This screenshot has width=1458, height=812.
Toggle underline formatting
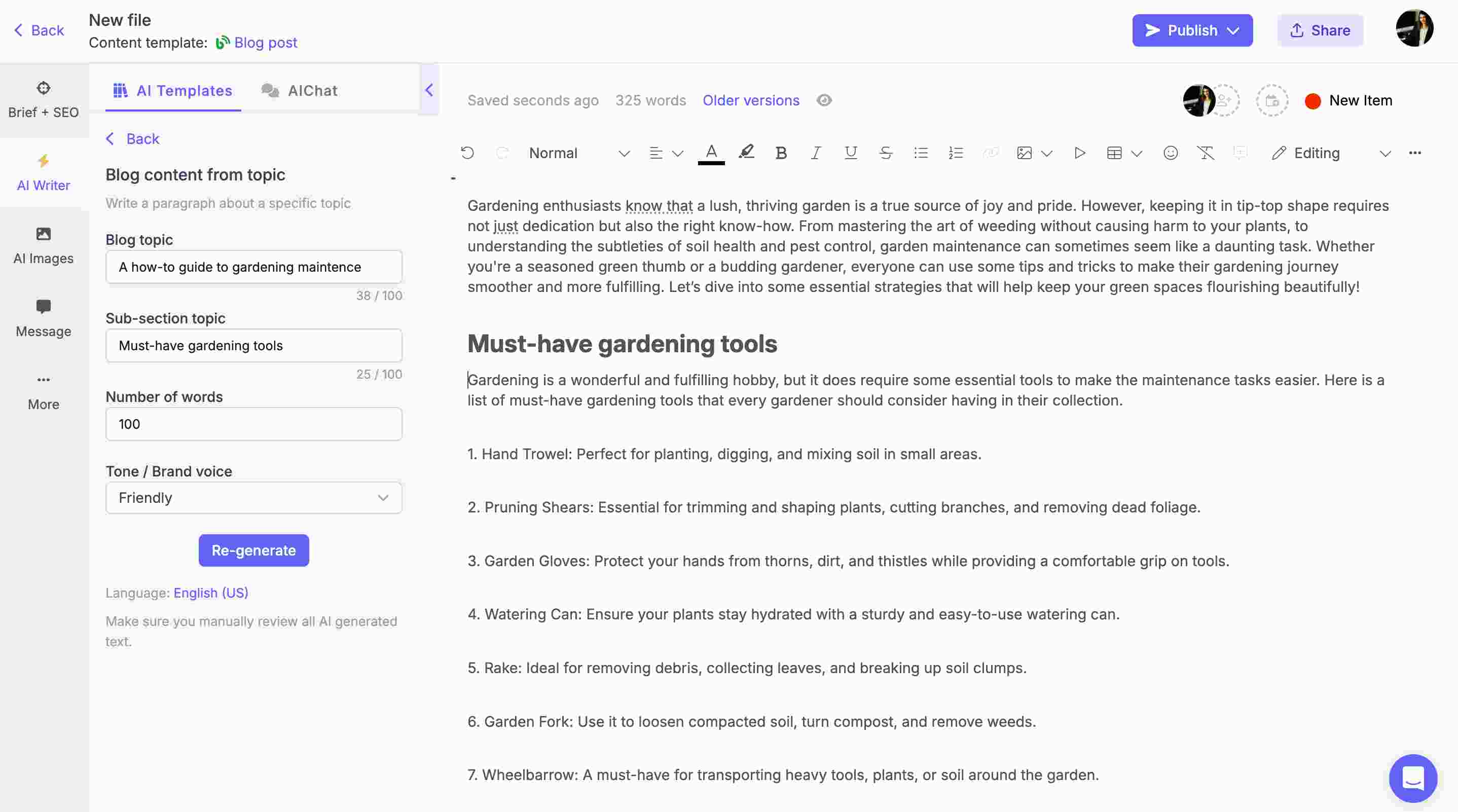851,153
